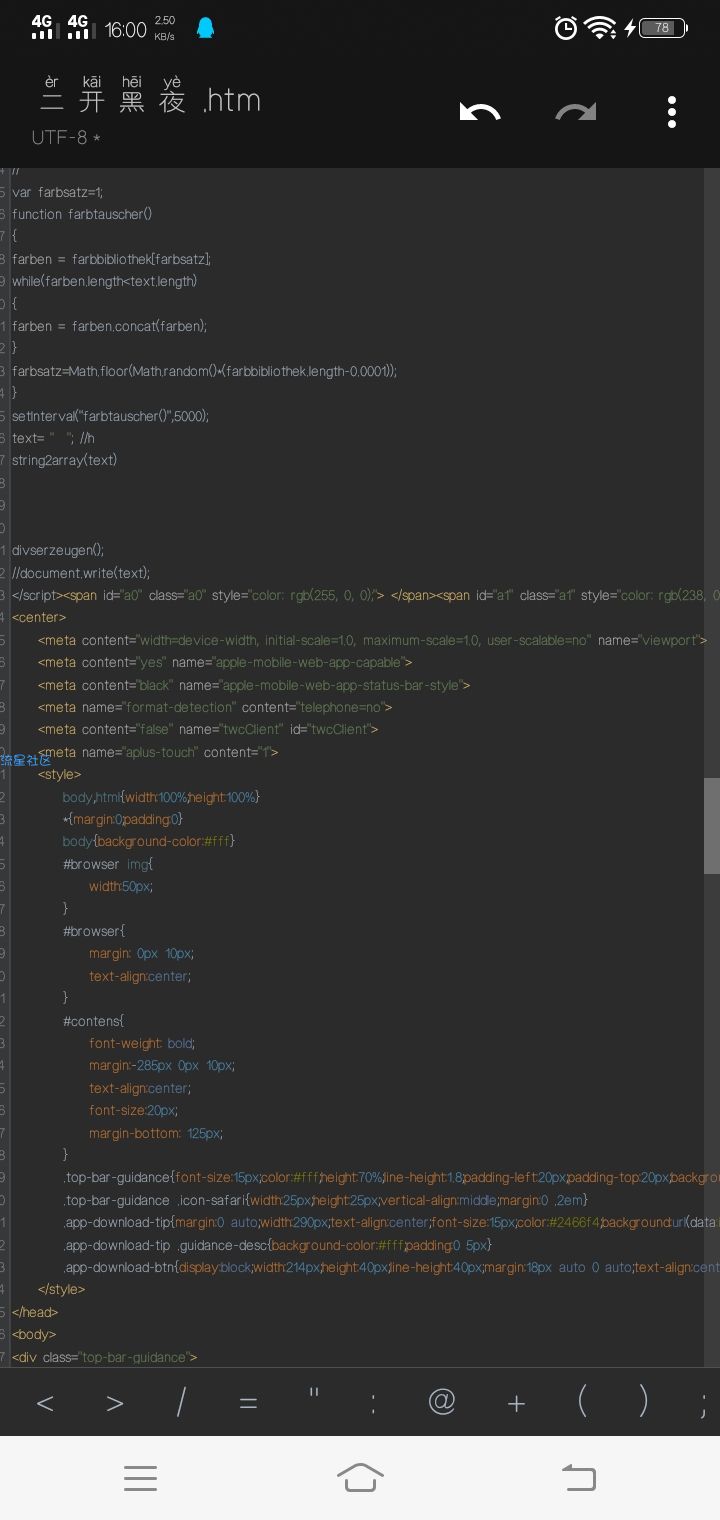The image size is (720, 1520).
Task: Tap the undo arrow icon
Action: tap(480, 112)
